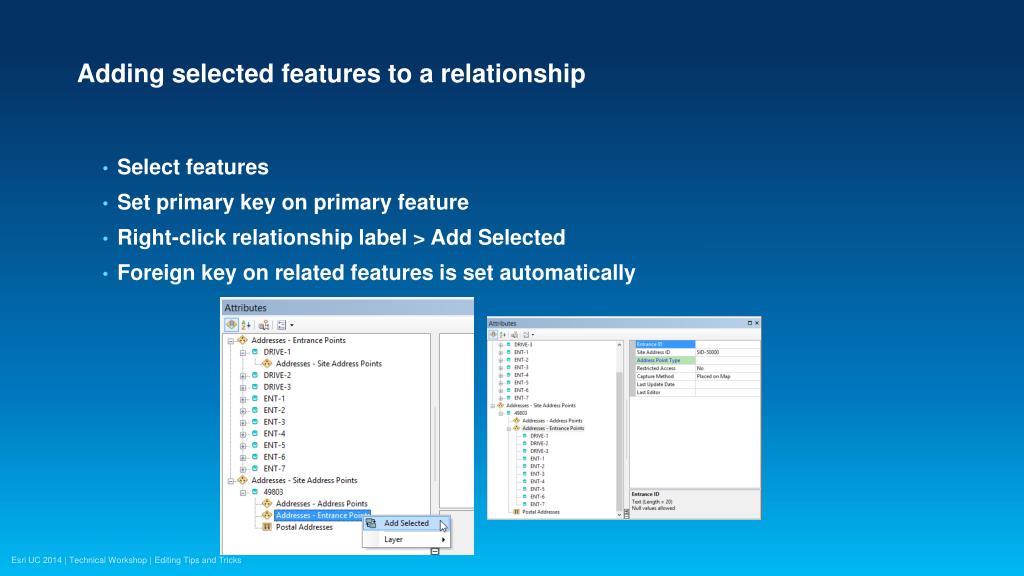The width and height of the screenshot is (1024, 576).
Task: Select DRIVE-2 in smaller Attributes window
Action: point(539,443)
